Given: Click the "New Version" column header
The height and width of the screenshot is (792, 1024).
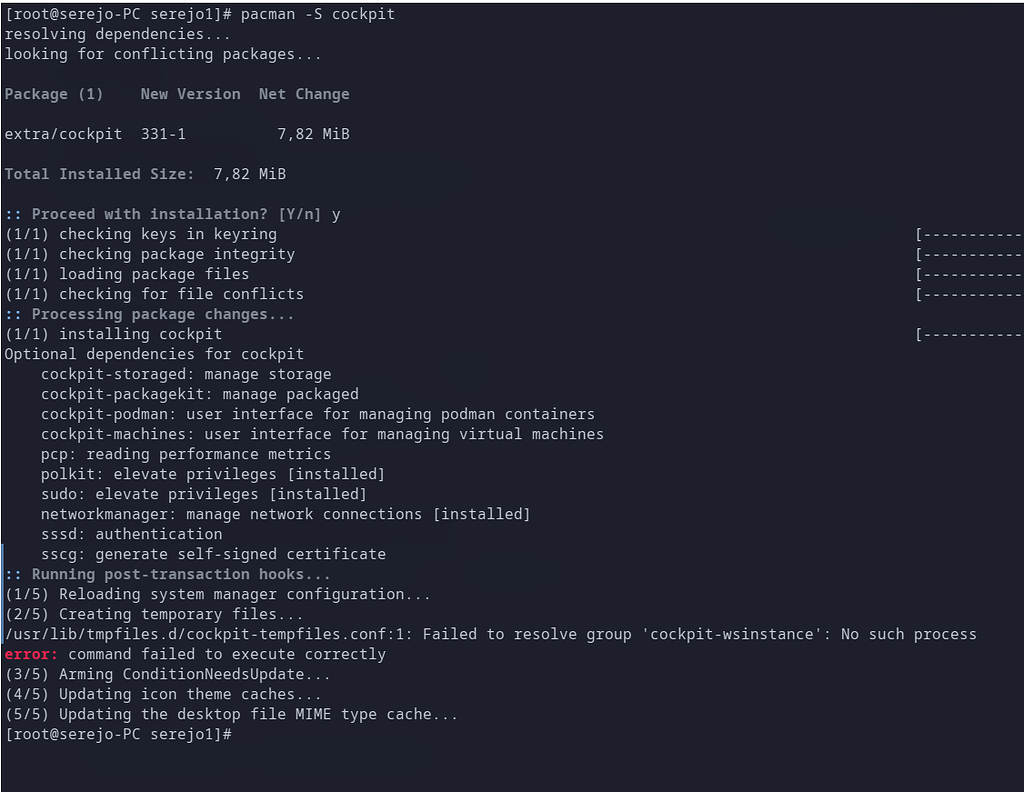Looking at the screenshot, I should coord(190,94).
